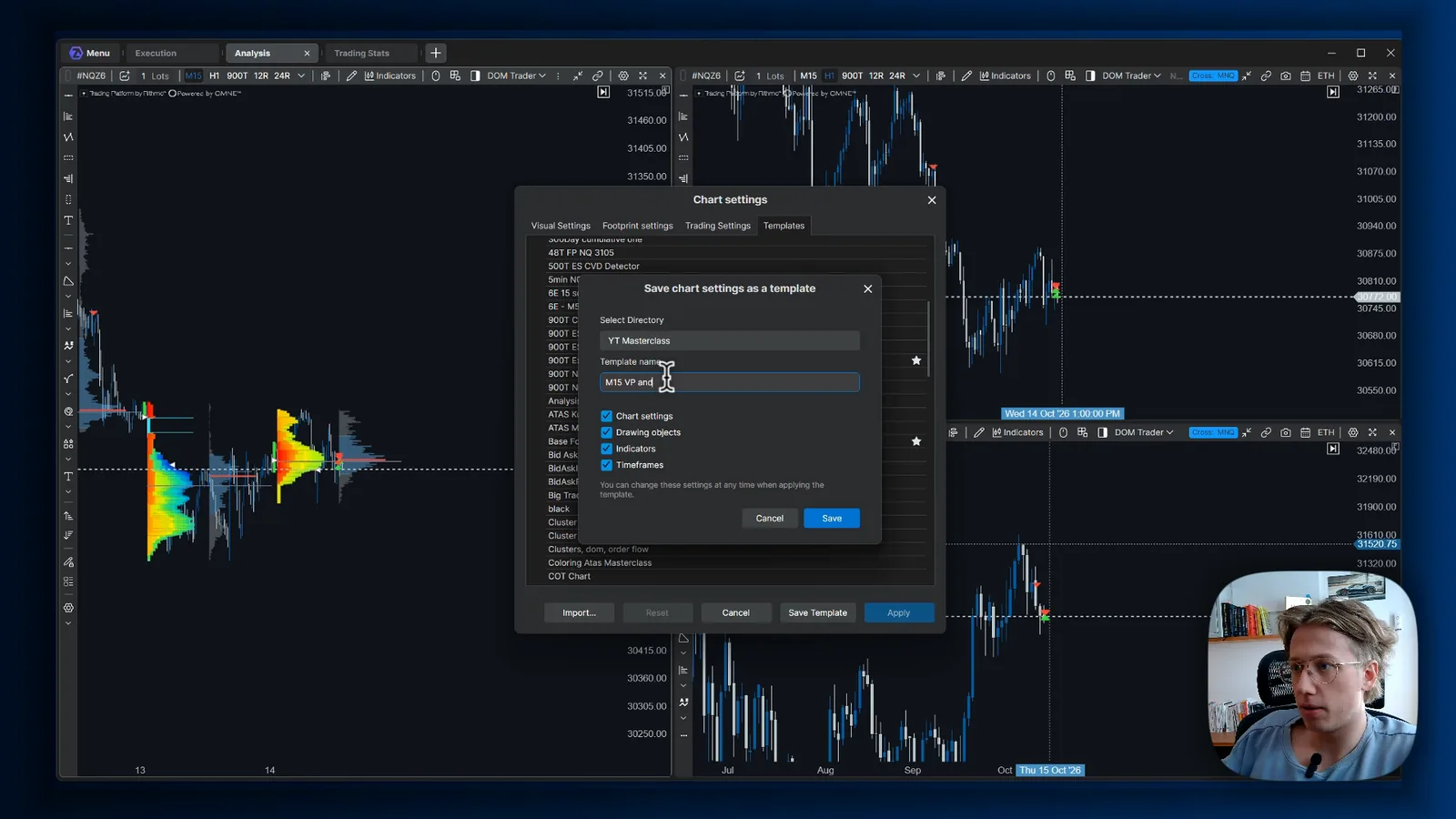Add a new workspace with plus button
The height and width of the screenshot is (819, 1456).
point(436,53)
